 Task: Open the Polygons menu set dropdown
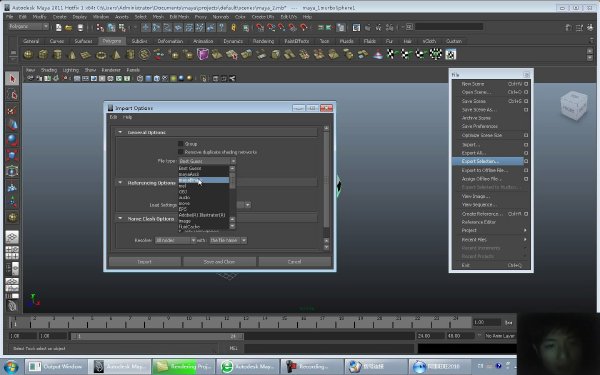point(29,26)
